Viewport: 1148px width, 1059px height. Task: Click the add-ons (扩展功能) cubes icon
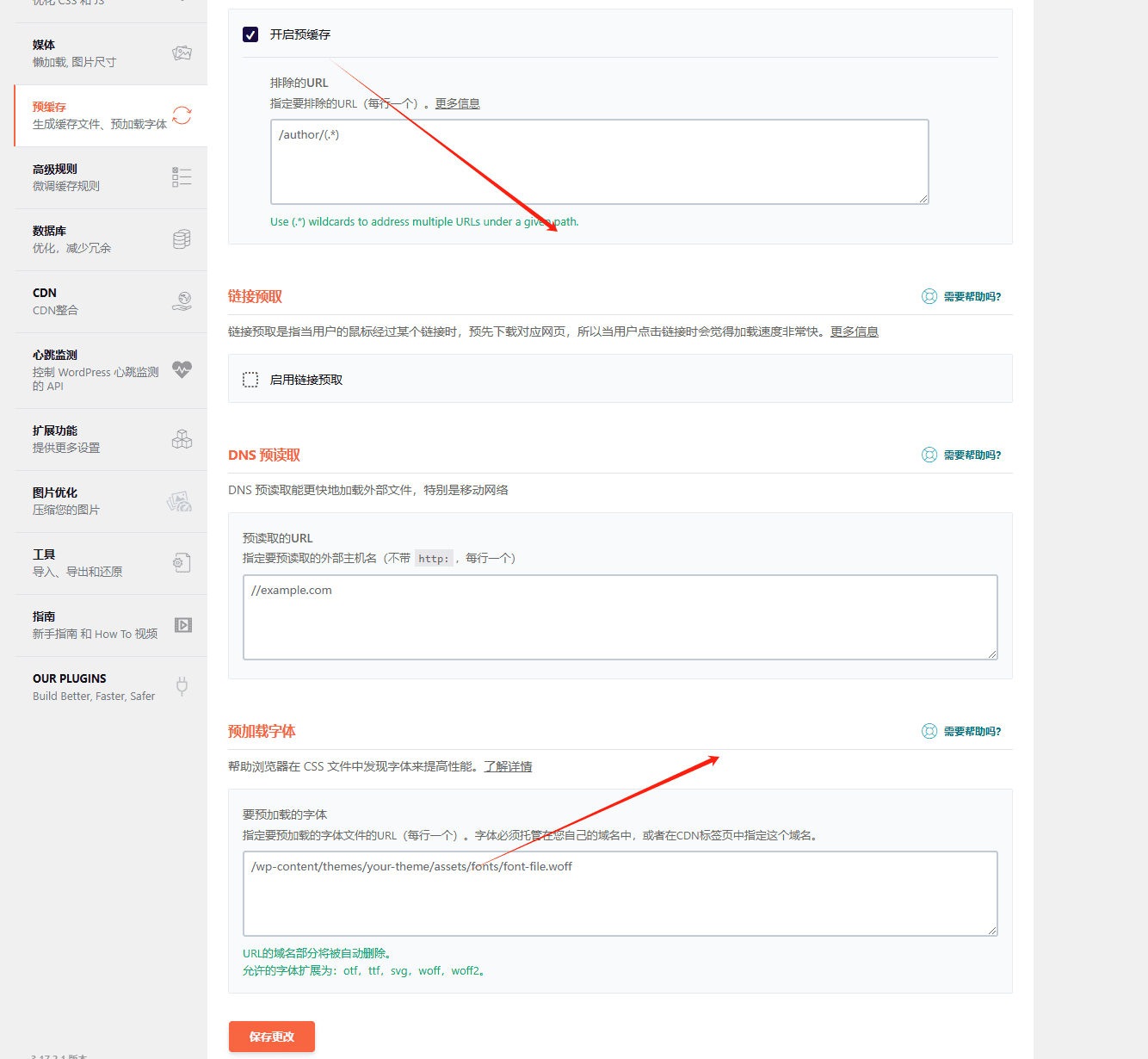click(182, 439)
